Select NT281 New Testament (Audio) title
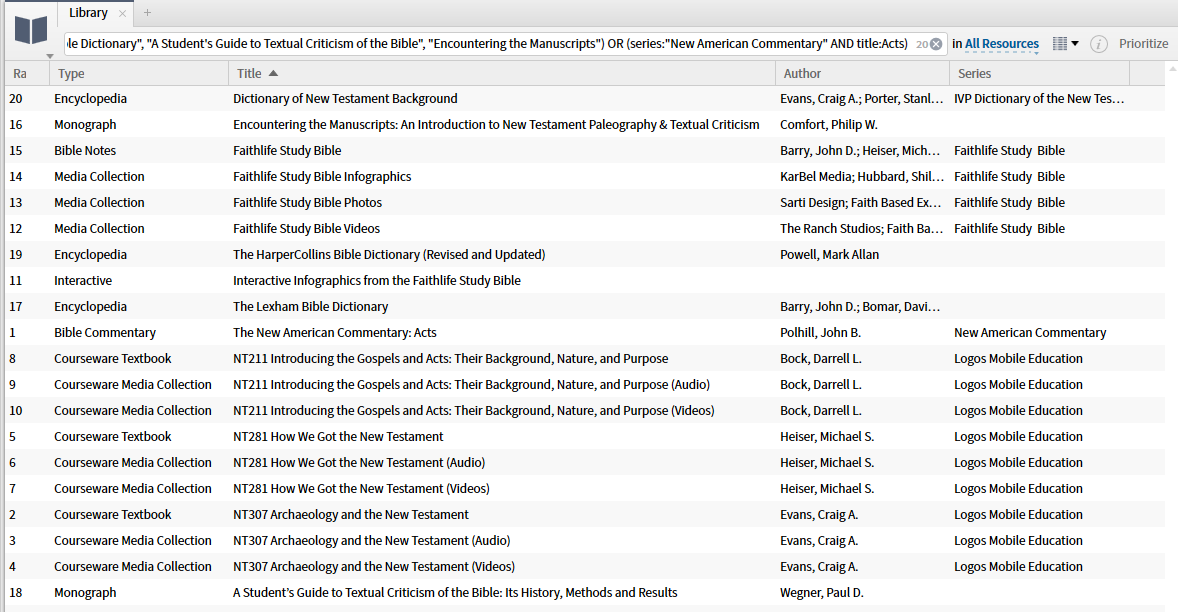Image resolution: width=1178 pixels, height=612 pixels. click(359, 463)
